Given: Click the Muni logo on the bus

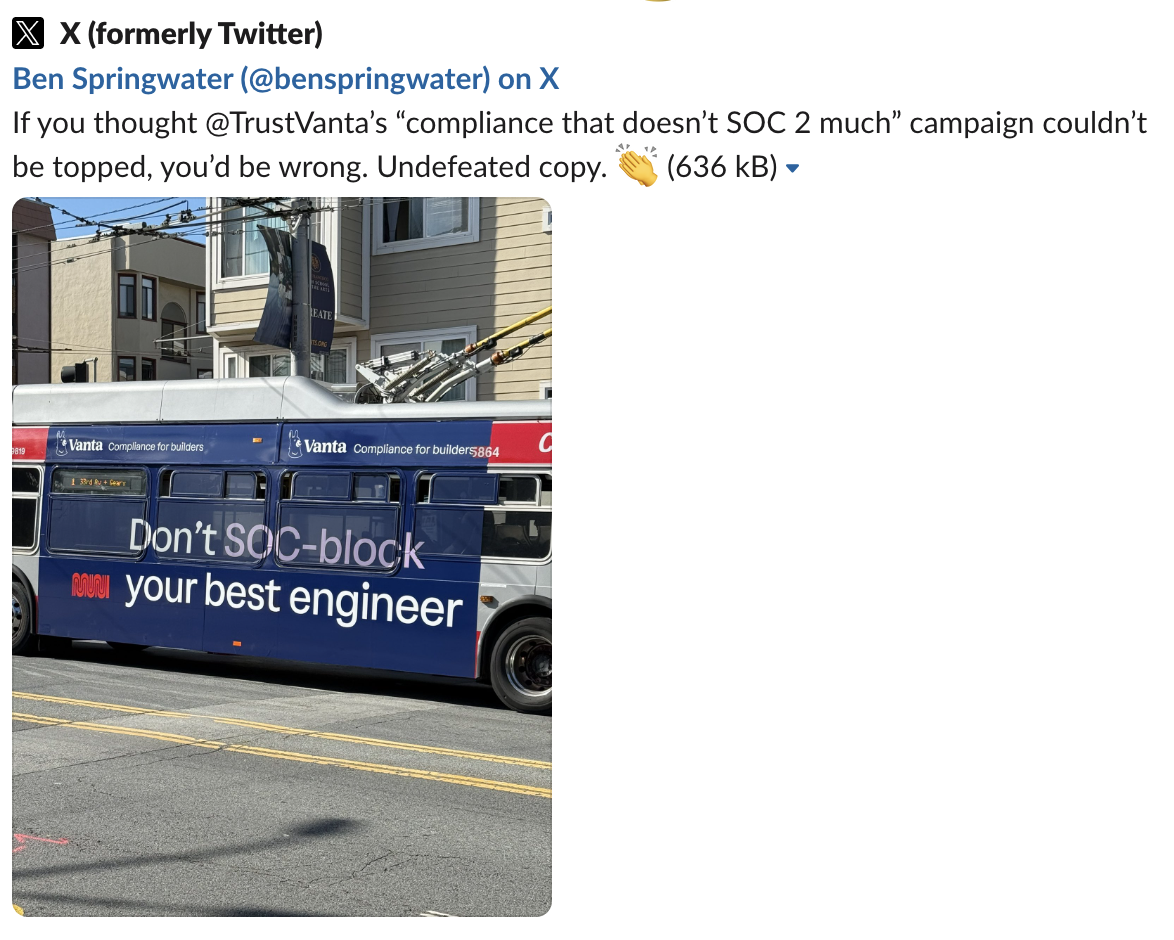Looking at the screenshot, I should point(91,585).
